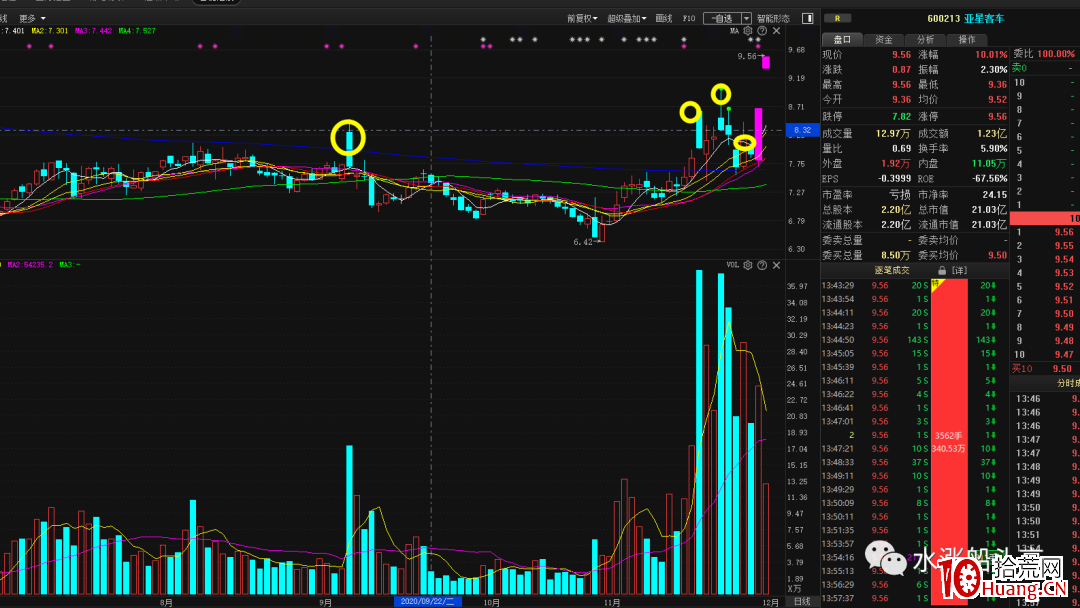Open F10 company info
This screenshot has height=608, width=1080.
pos(689,19)
